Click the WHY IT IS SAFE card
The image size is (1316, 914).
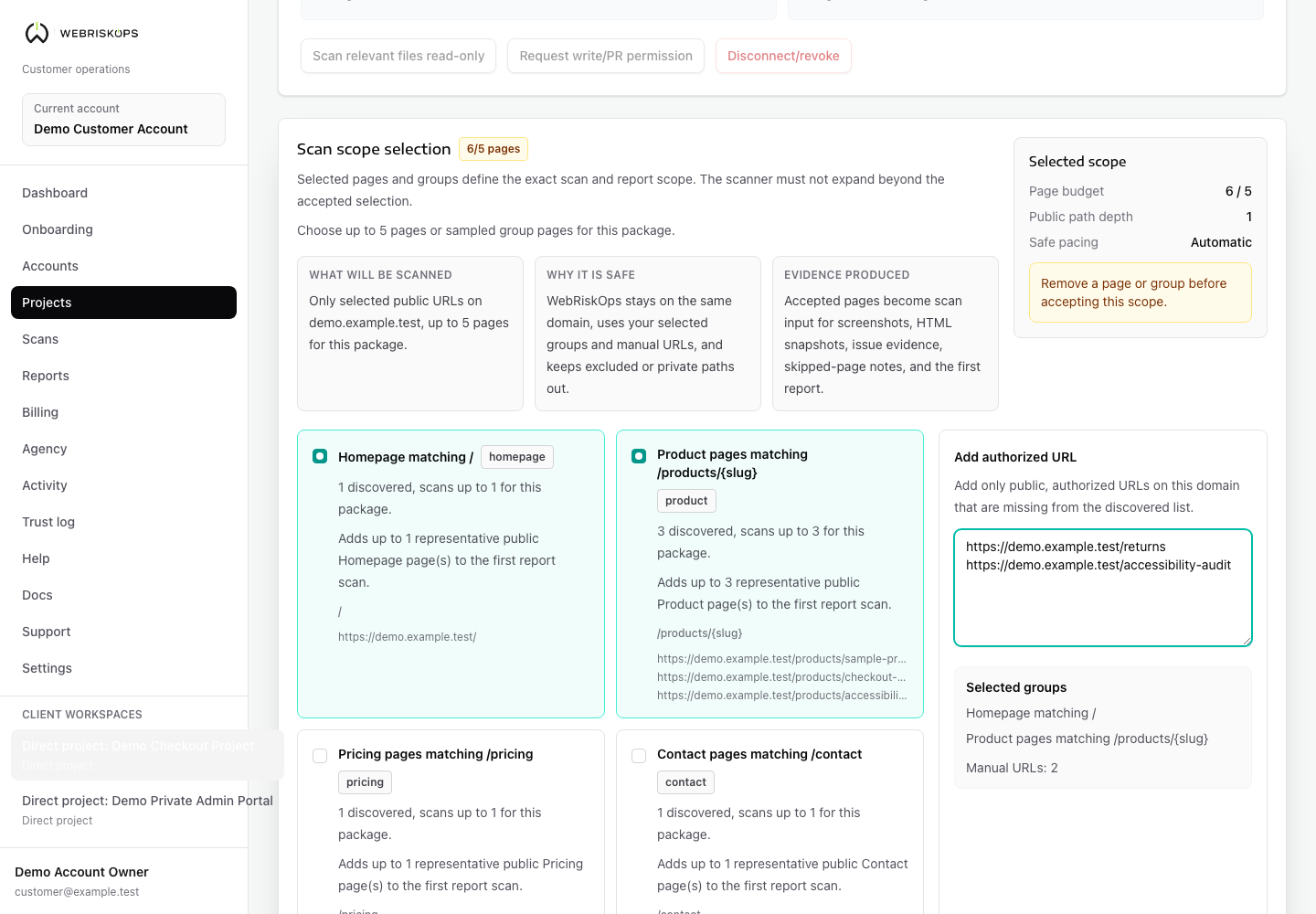(x=648, y=334)
